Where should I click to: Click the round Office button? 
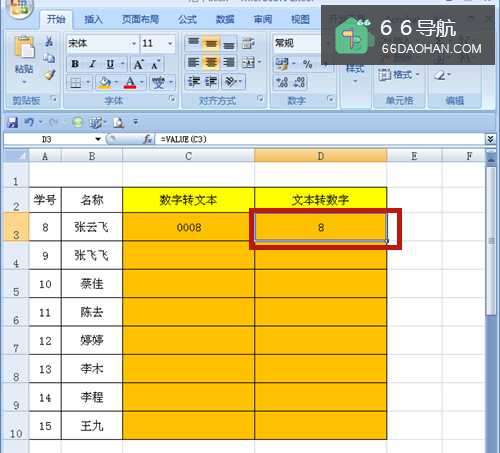19,7
